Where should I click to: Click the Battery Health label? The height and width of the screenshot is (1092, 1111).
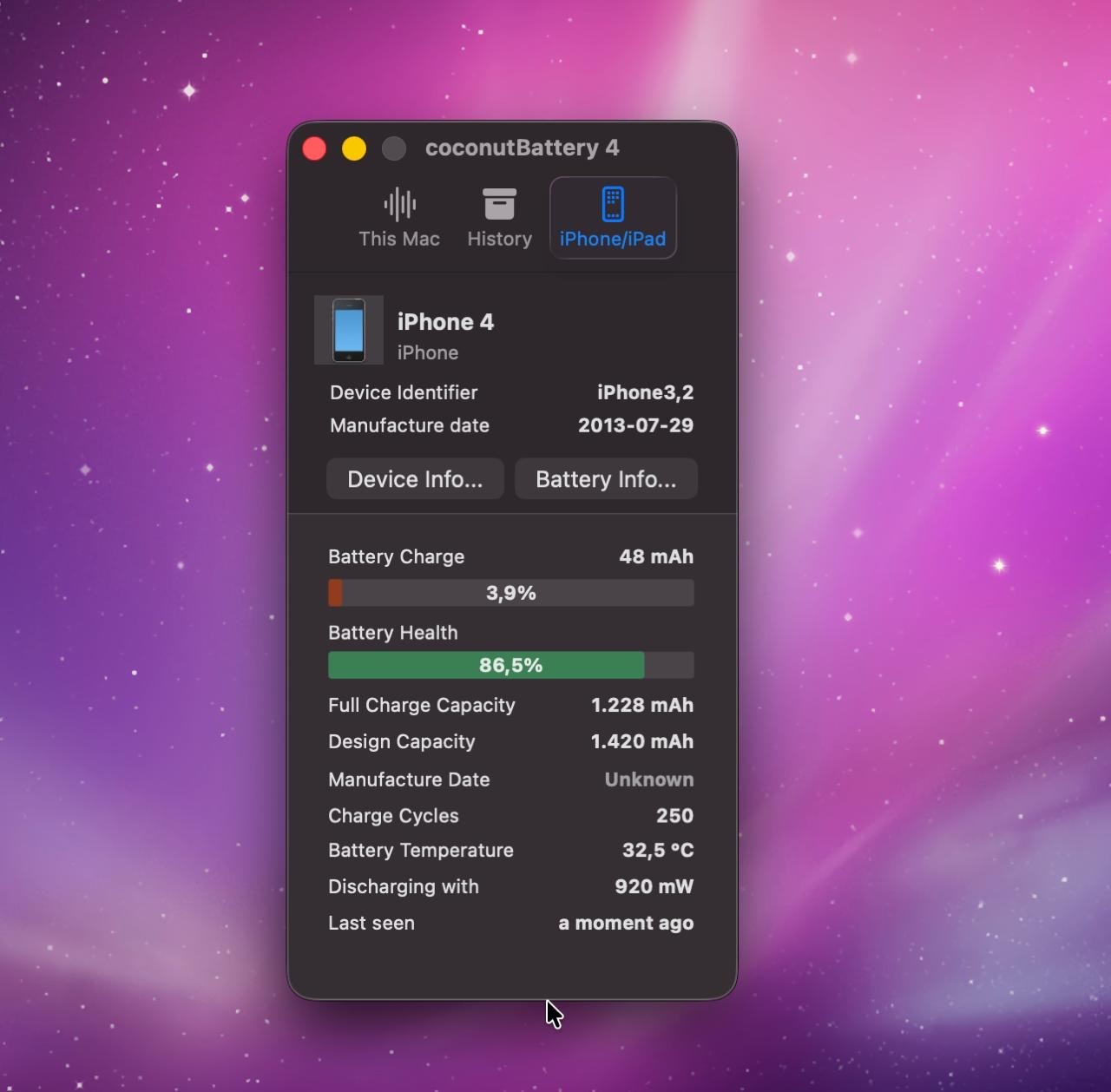393,633
